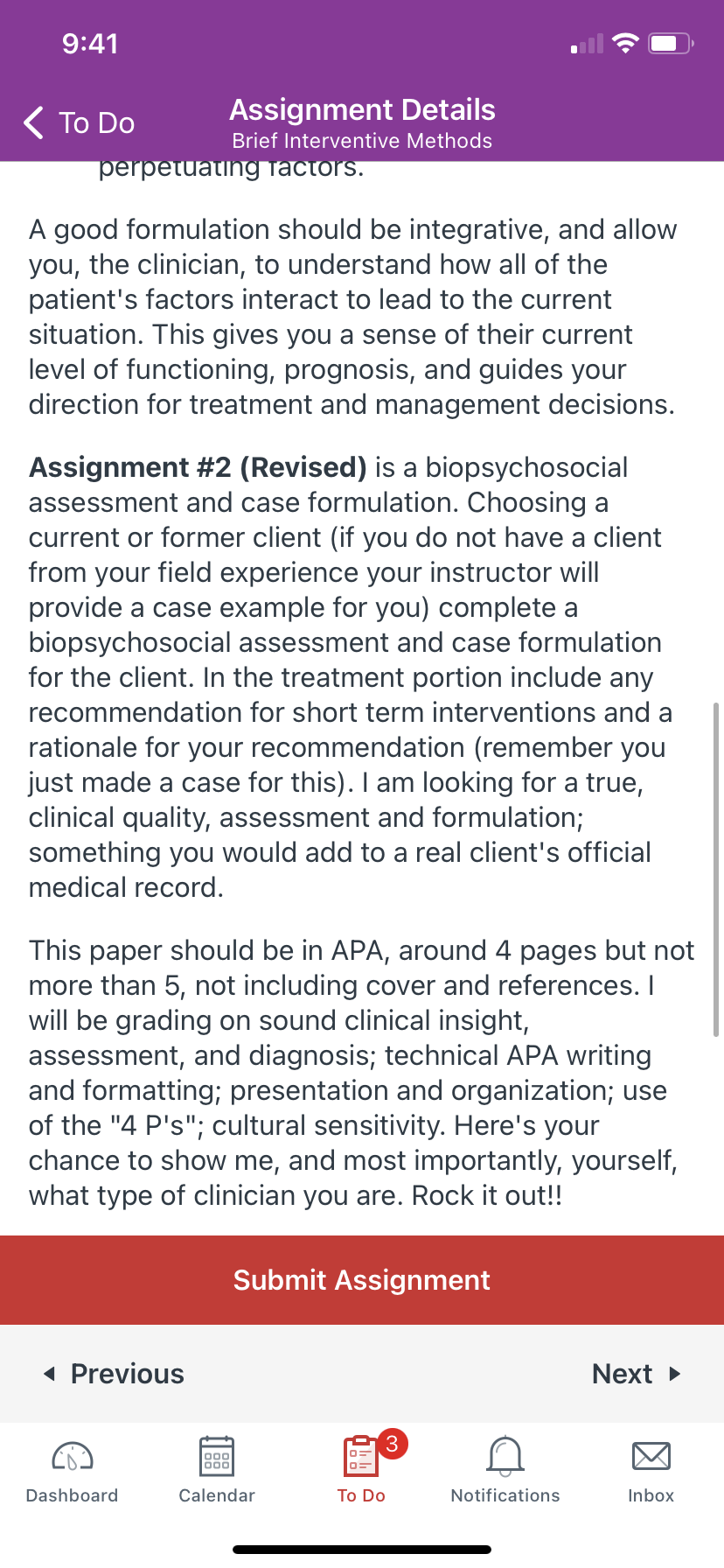724x1568 pixels.
Task: Tap the Brief Interventive Methods subtitle
Action: (362, 141)
